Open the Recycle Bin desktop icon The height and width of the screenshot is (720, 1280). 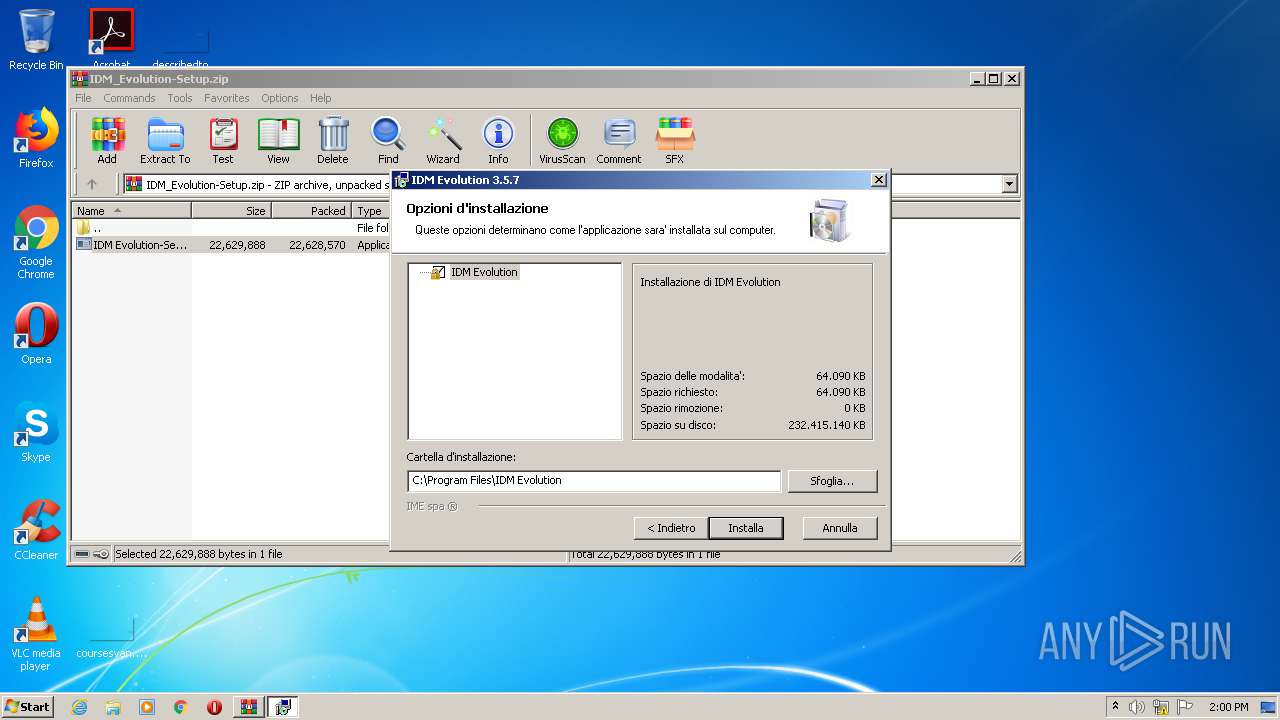[x=36, y=40]
